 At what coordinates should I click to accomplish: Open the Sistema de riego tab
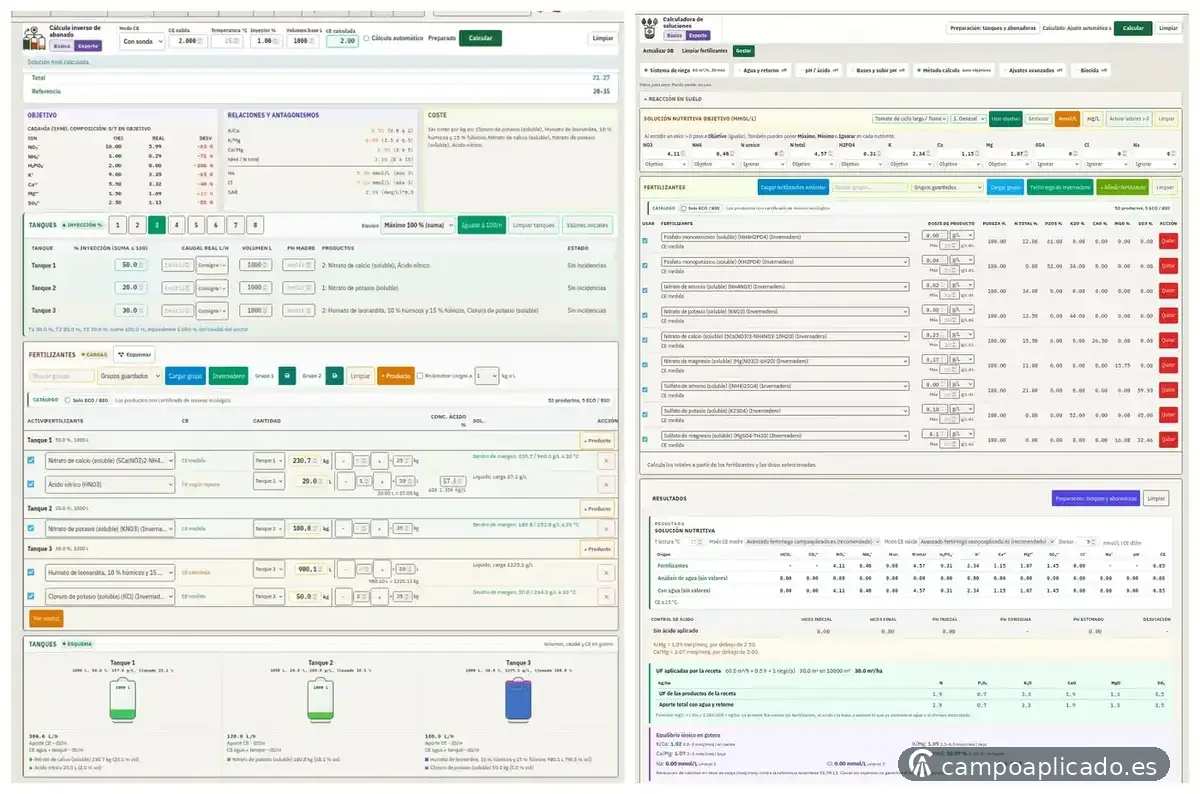pos(685,71)
